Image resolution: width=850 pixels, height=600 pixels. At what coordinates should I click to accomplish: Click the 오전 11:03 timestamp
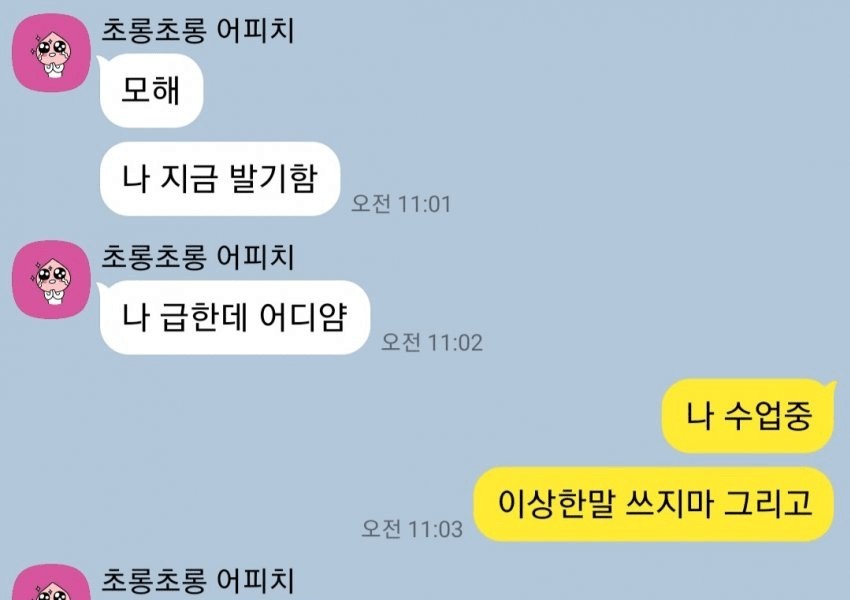[412, 528]
